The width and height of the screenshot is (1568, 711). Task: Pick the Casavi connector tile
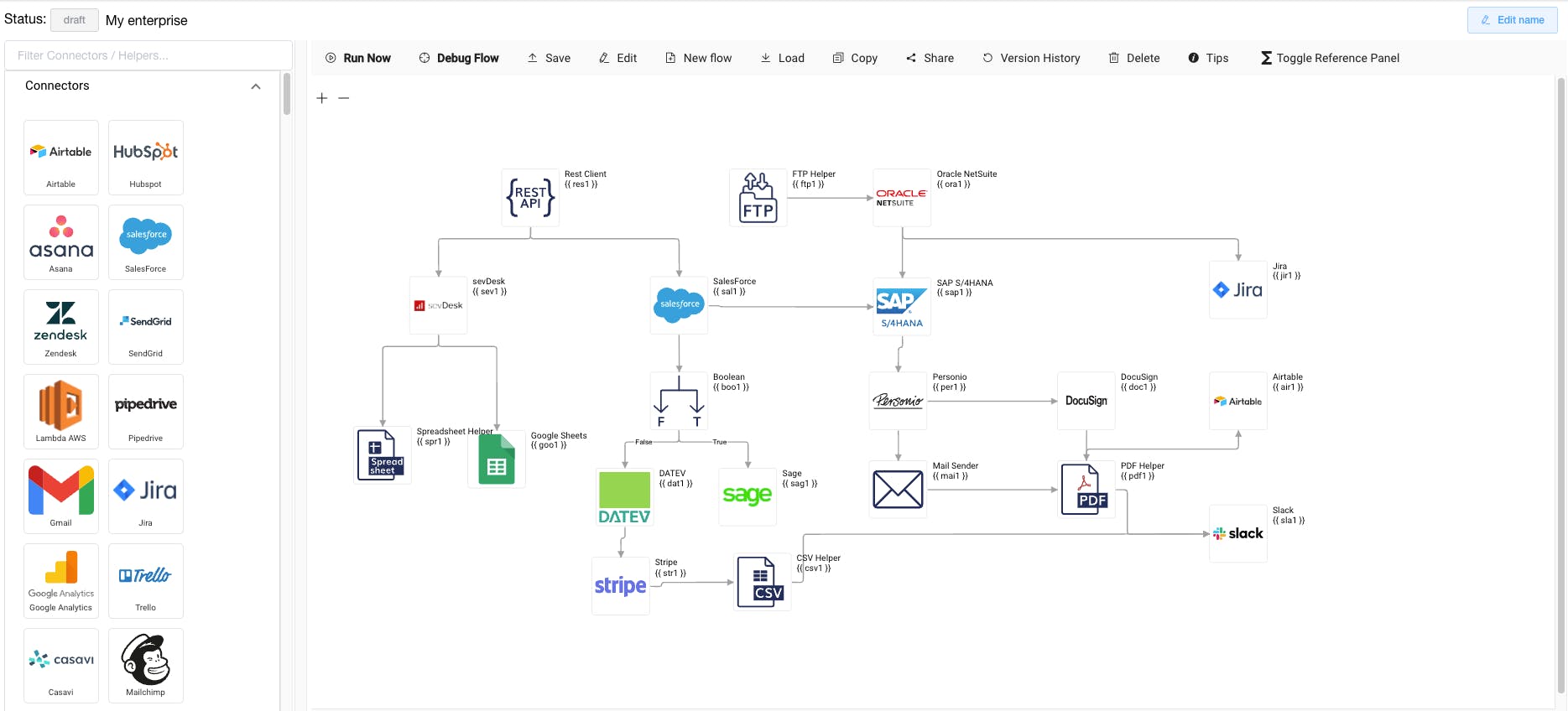pyautogui.click(x=61, y=666)
